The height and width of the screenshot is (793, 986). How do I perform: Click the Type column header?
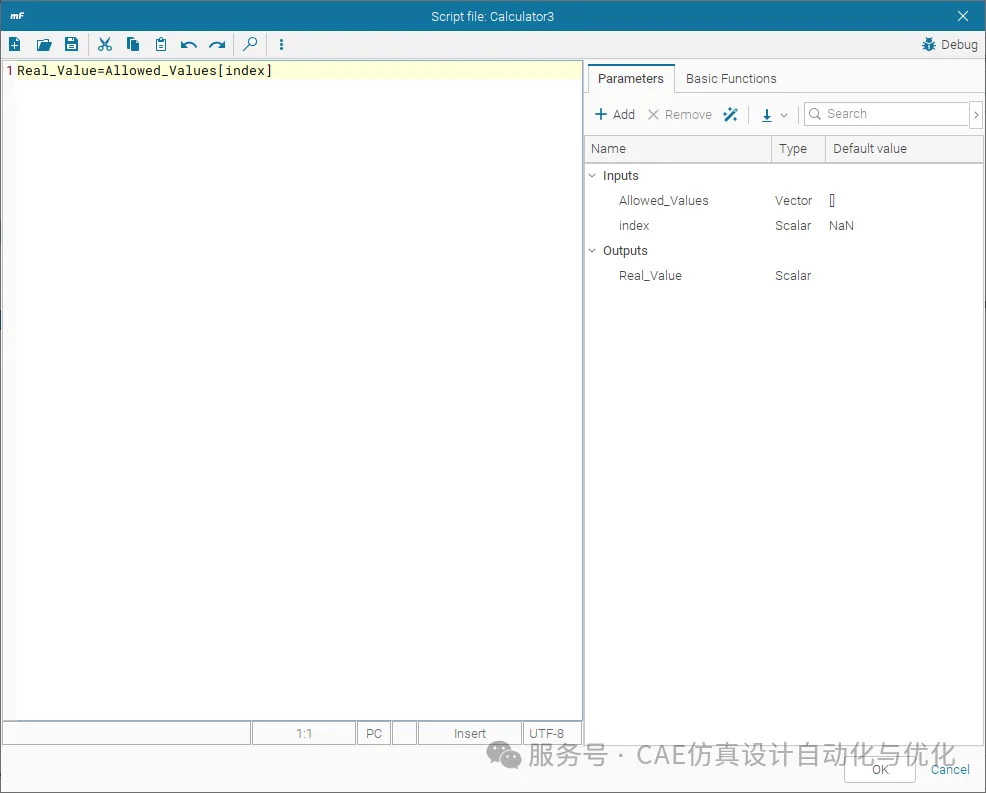(798, 149)
